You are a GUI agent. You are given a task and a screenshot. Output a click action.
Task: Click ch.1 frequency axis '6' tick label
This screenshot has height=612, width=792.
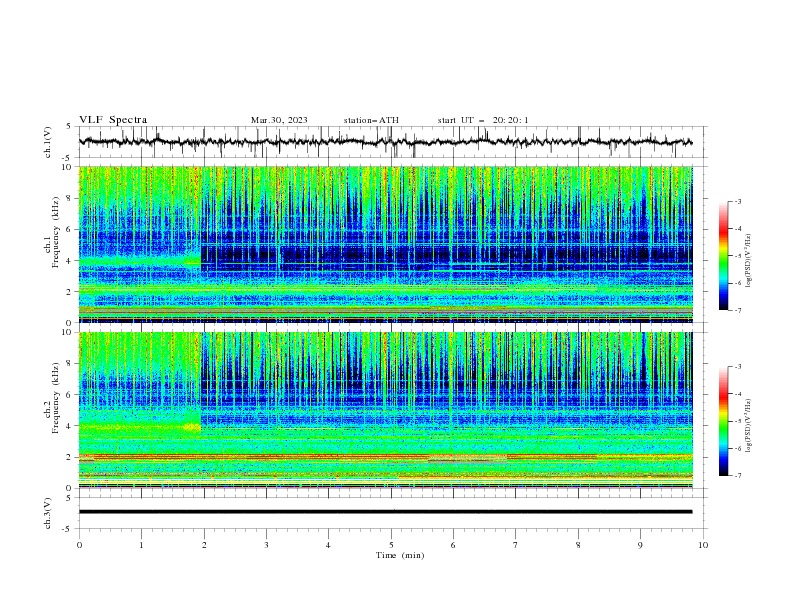tap(70, 229)
